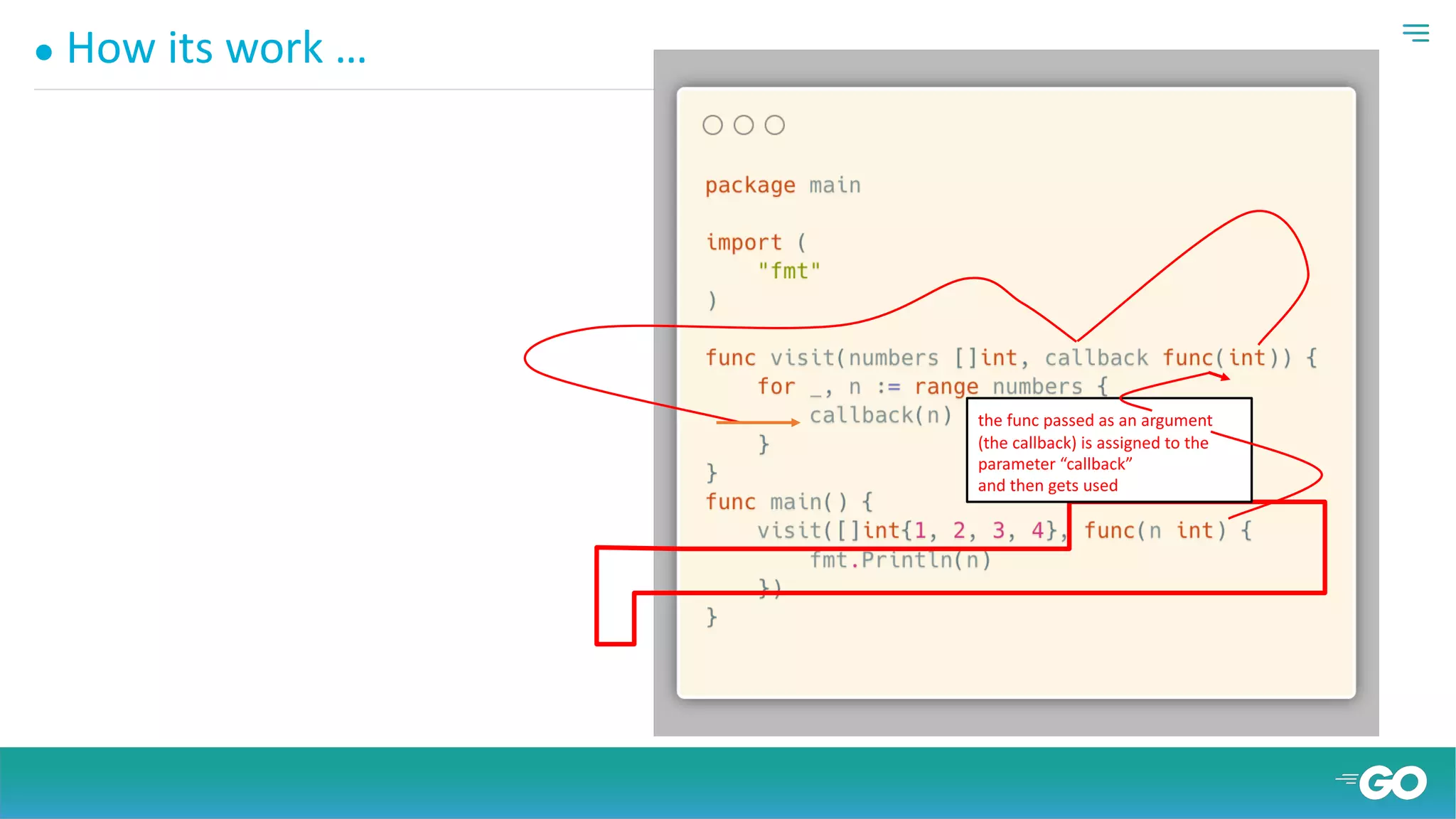
Task: Click the "fmt" import string
Action: click(x=789, y=271)
